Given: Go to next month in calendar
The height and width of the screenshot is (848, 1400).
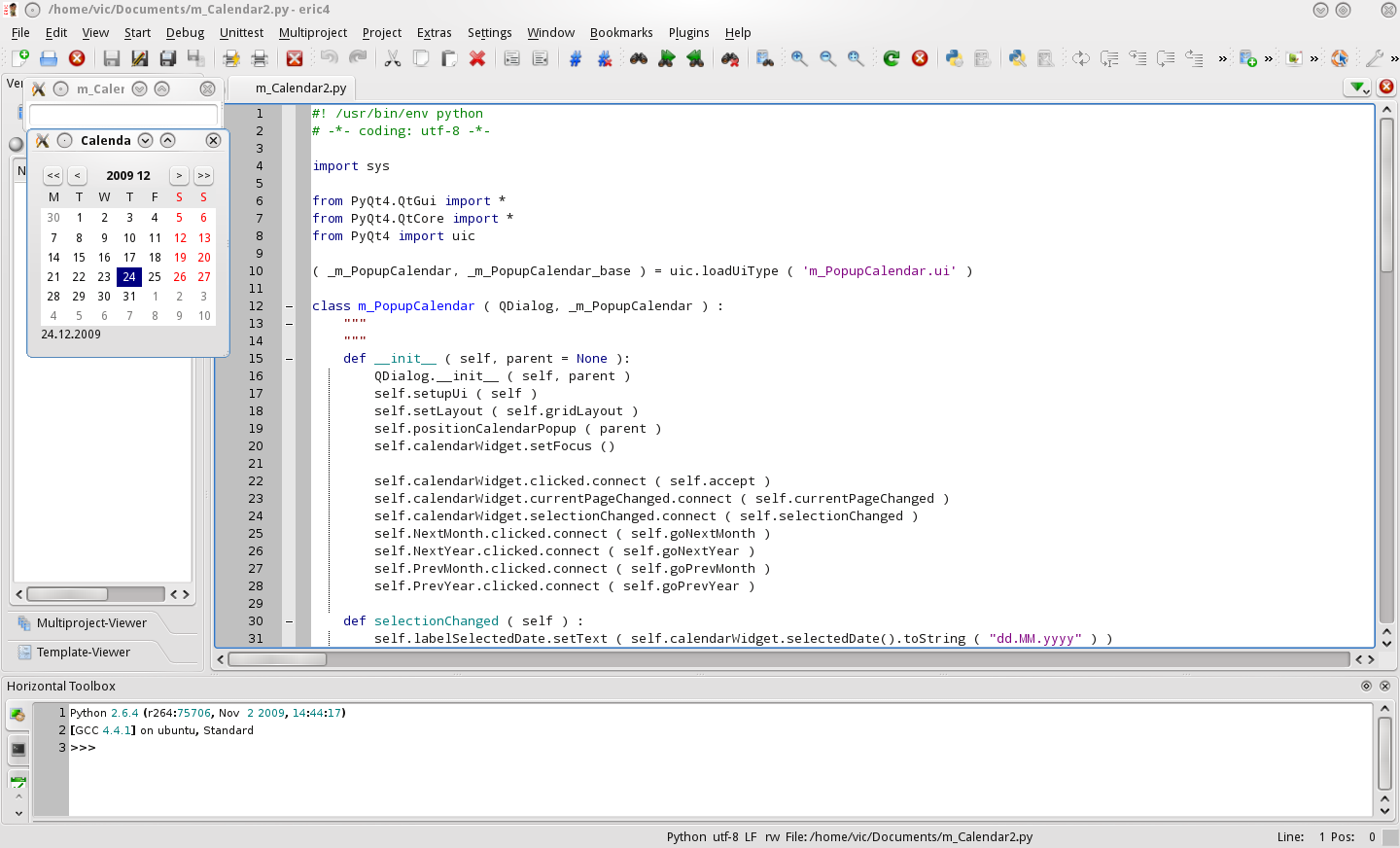Looking at the screenshot, I should [x=179, y=176].
